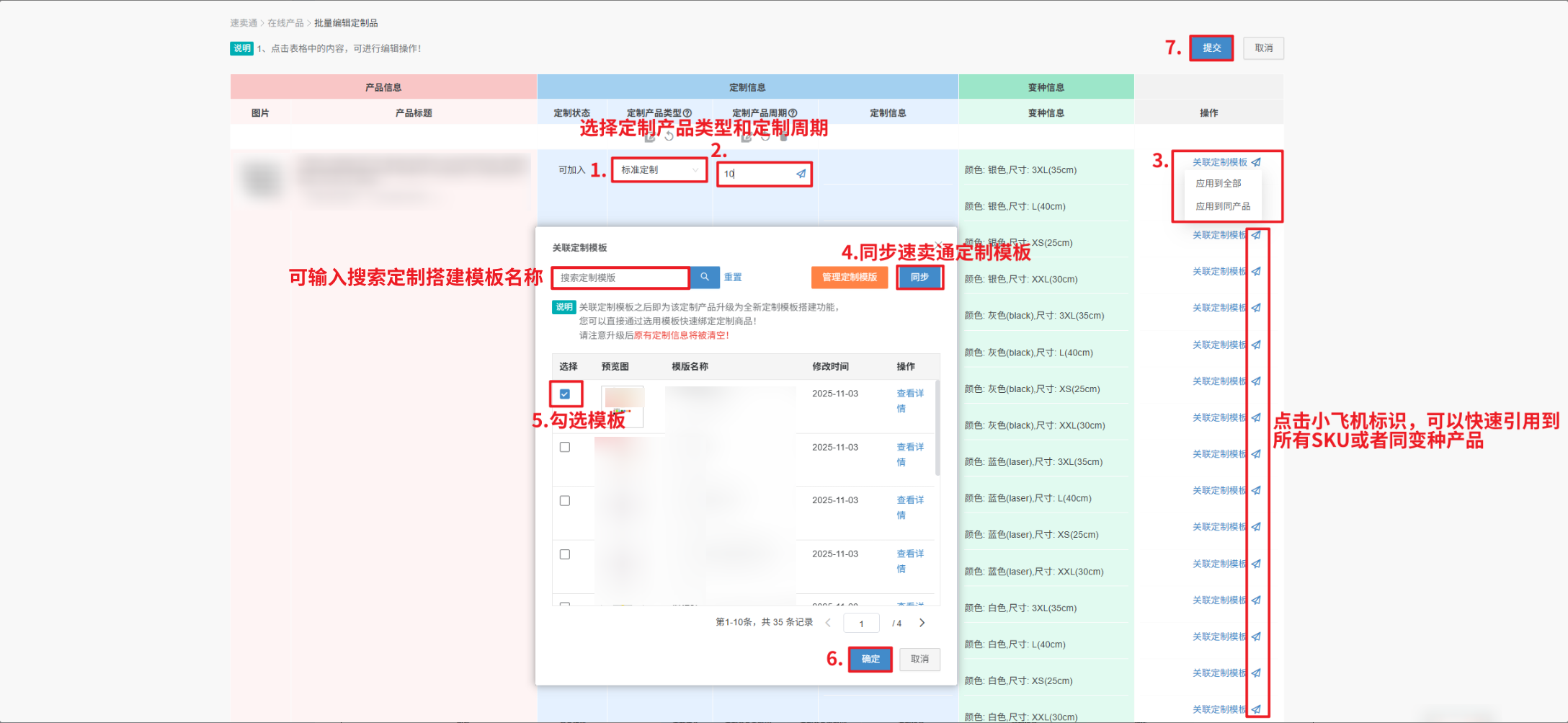This screenshot has width=1568, height=723.
Task: Click the blue 同步 sync button
Action: (x=919, y=278)
